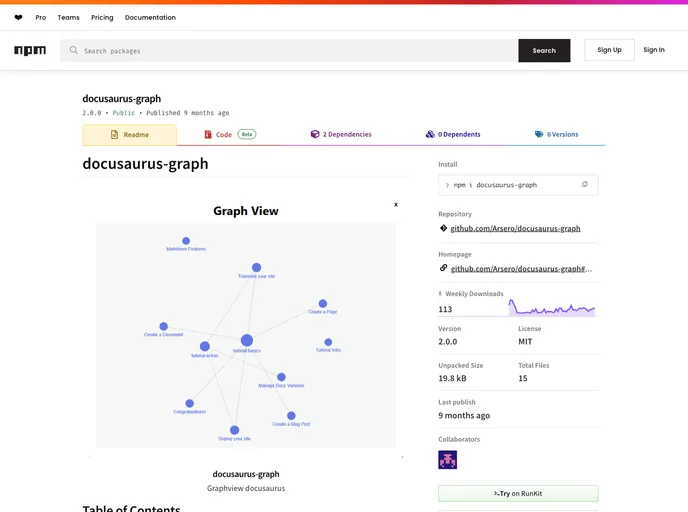Open Teams in the top menu
The width and height of the screenshot is (688, 512).
coord(68,18)
